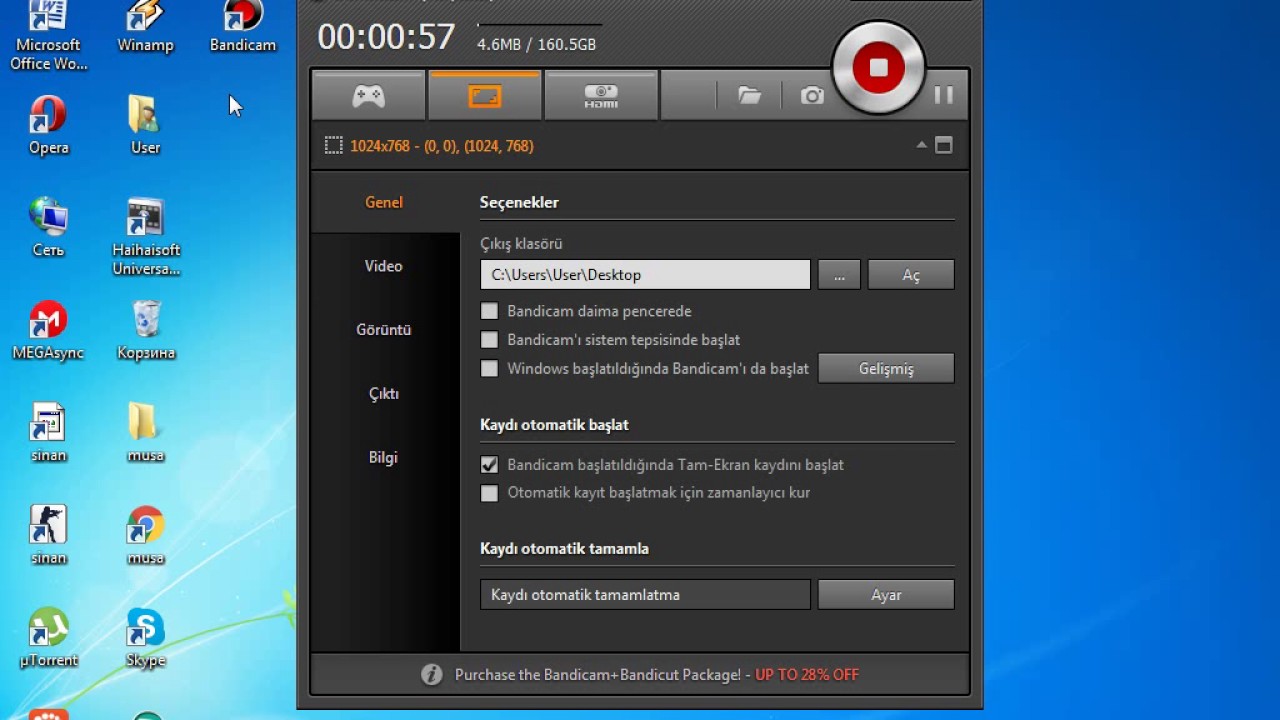
Task: Click the 'Kaydı otomatik tamamlatma' field
Action: tap(645, 595)
